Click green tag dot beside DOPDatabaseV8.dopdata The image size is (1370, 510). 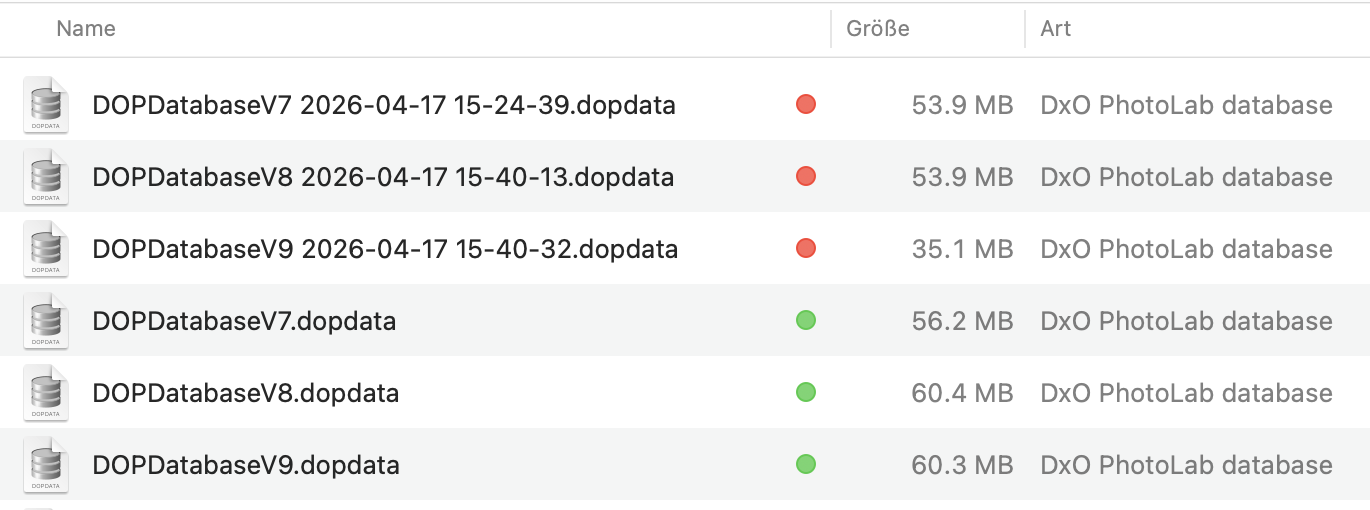tap(806, 392)
